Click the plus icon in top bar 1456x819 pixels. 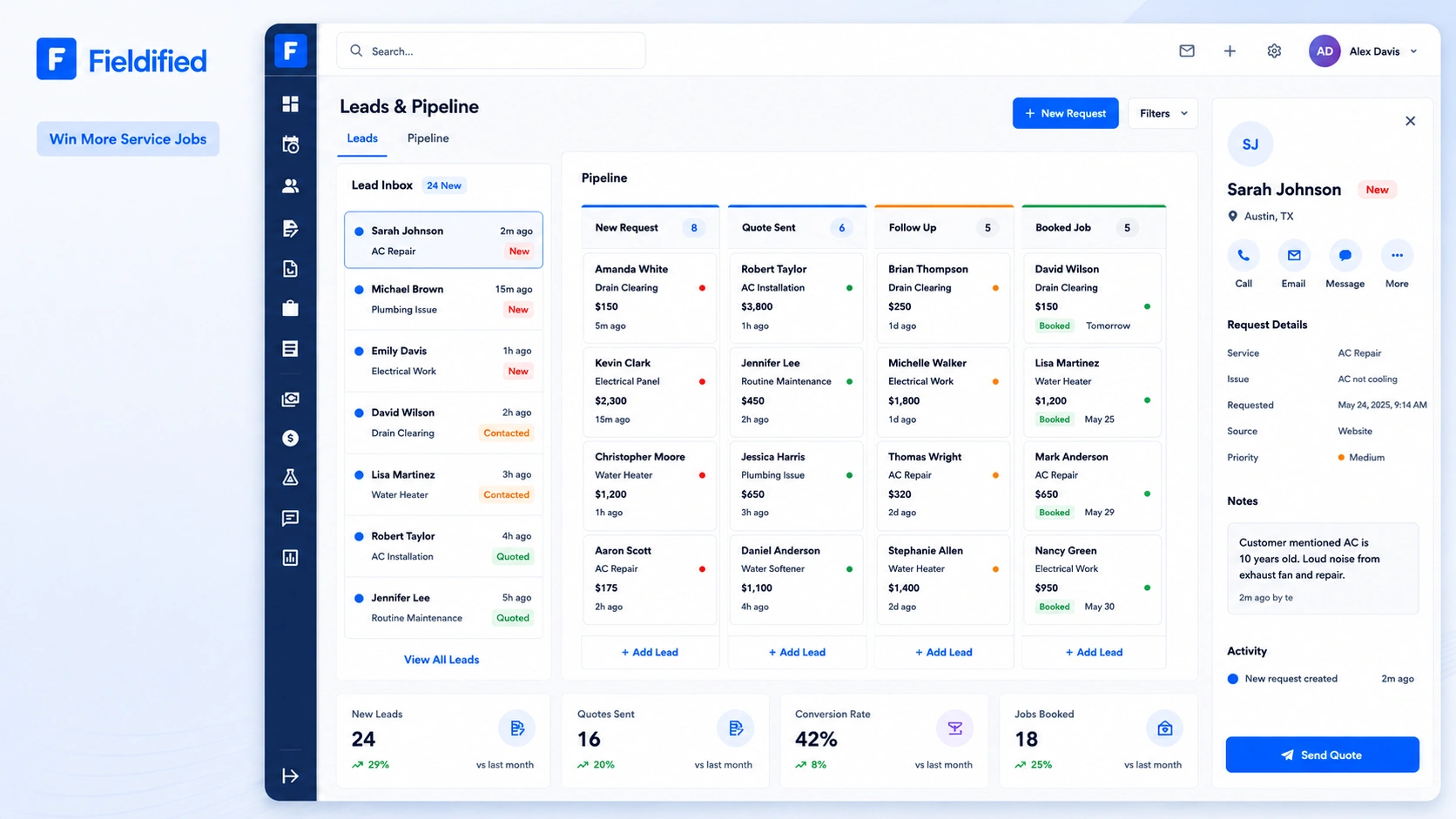click(1230, 50)
